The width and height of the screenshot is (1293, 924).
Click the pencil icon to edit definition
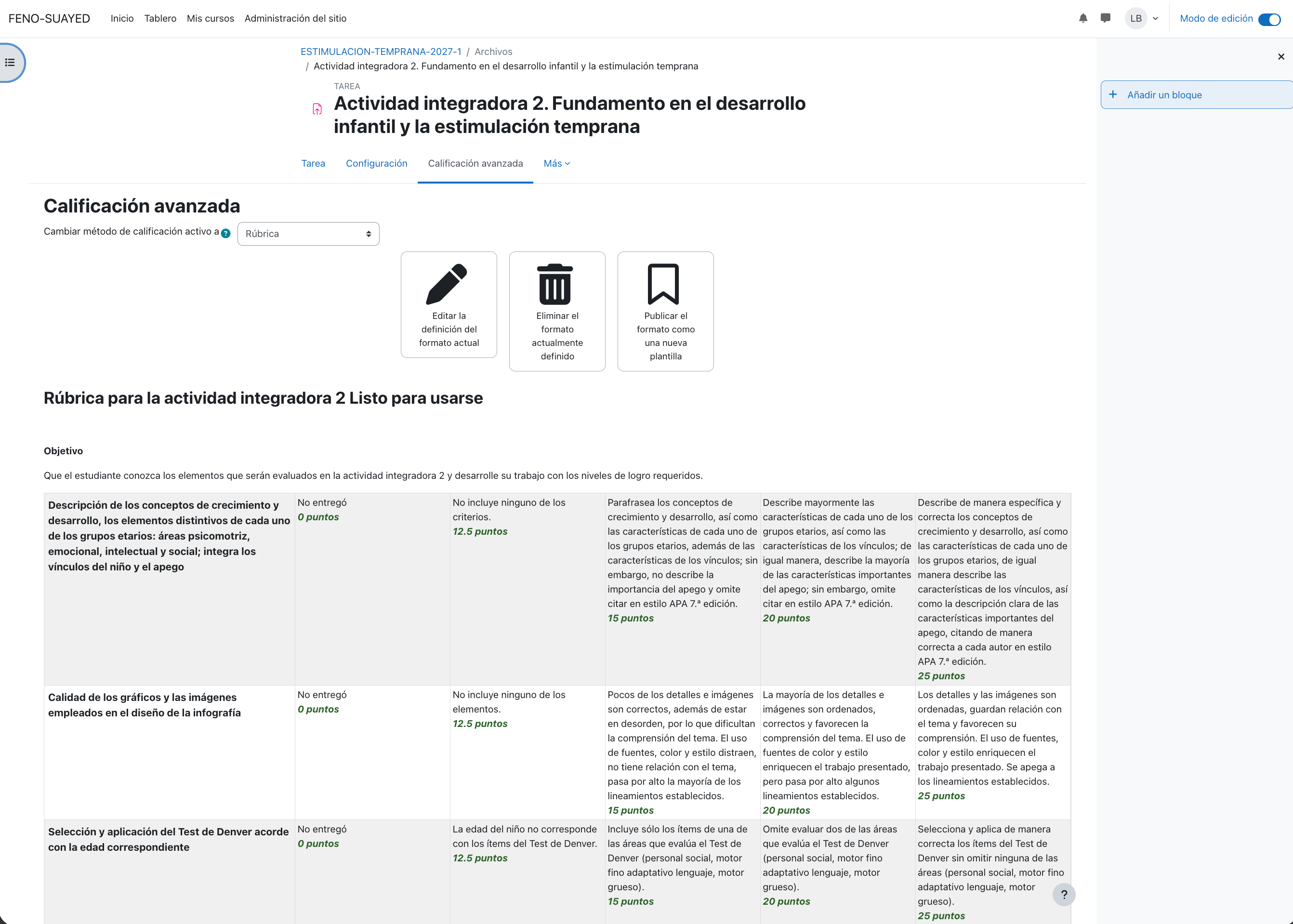(447, 284)
